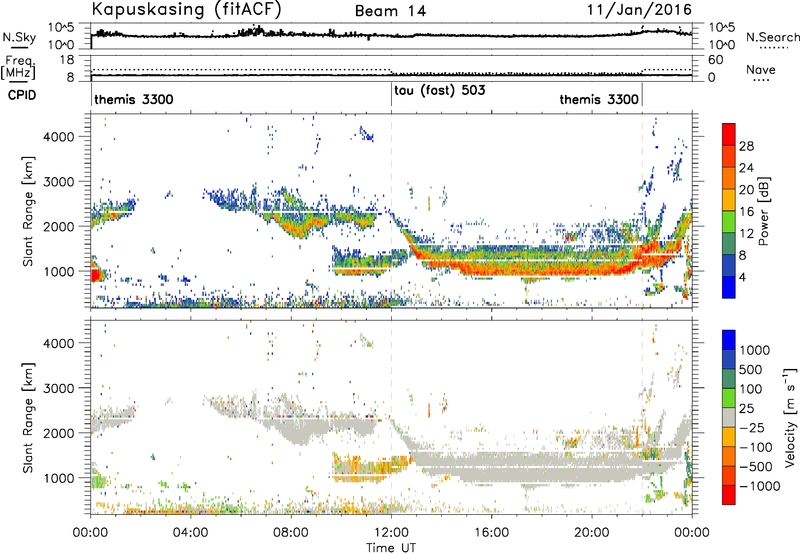Click the '04:00' time tick label
This screenshot has width=800, height=554.
[190, 533]
